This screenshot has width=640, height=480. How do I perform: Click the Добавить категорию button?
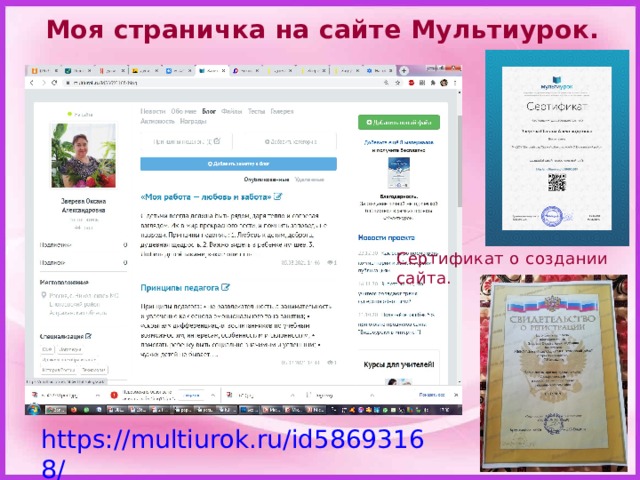click(291, 142)
